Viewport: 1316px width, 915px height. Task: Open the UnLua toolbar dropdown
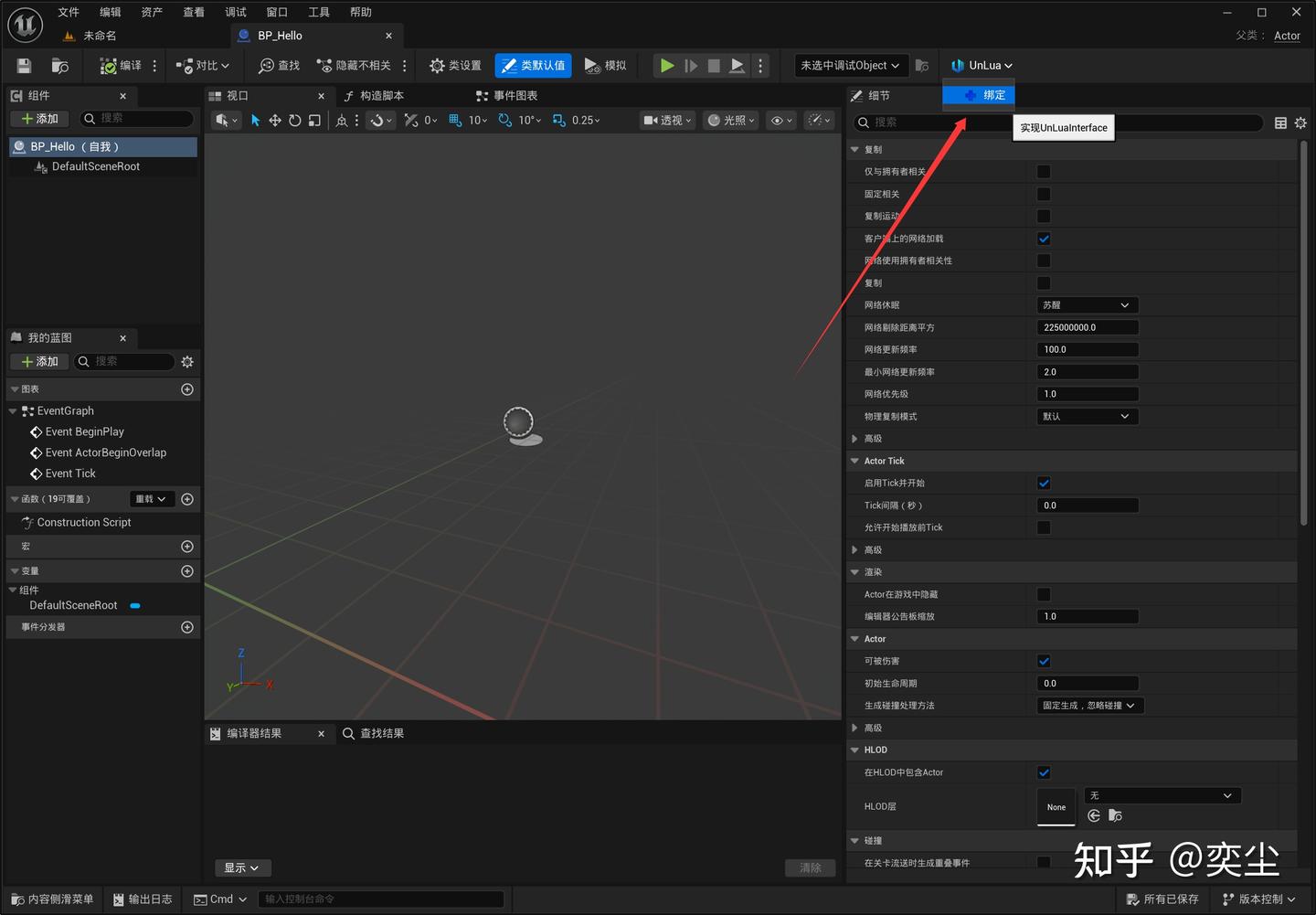click(x=982, y=66)
